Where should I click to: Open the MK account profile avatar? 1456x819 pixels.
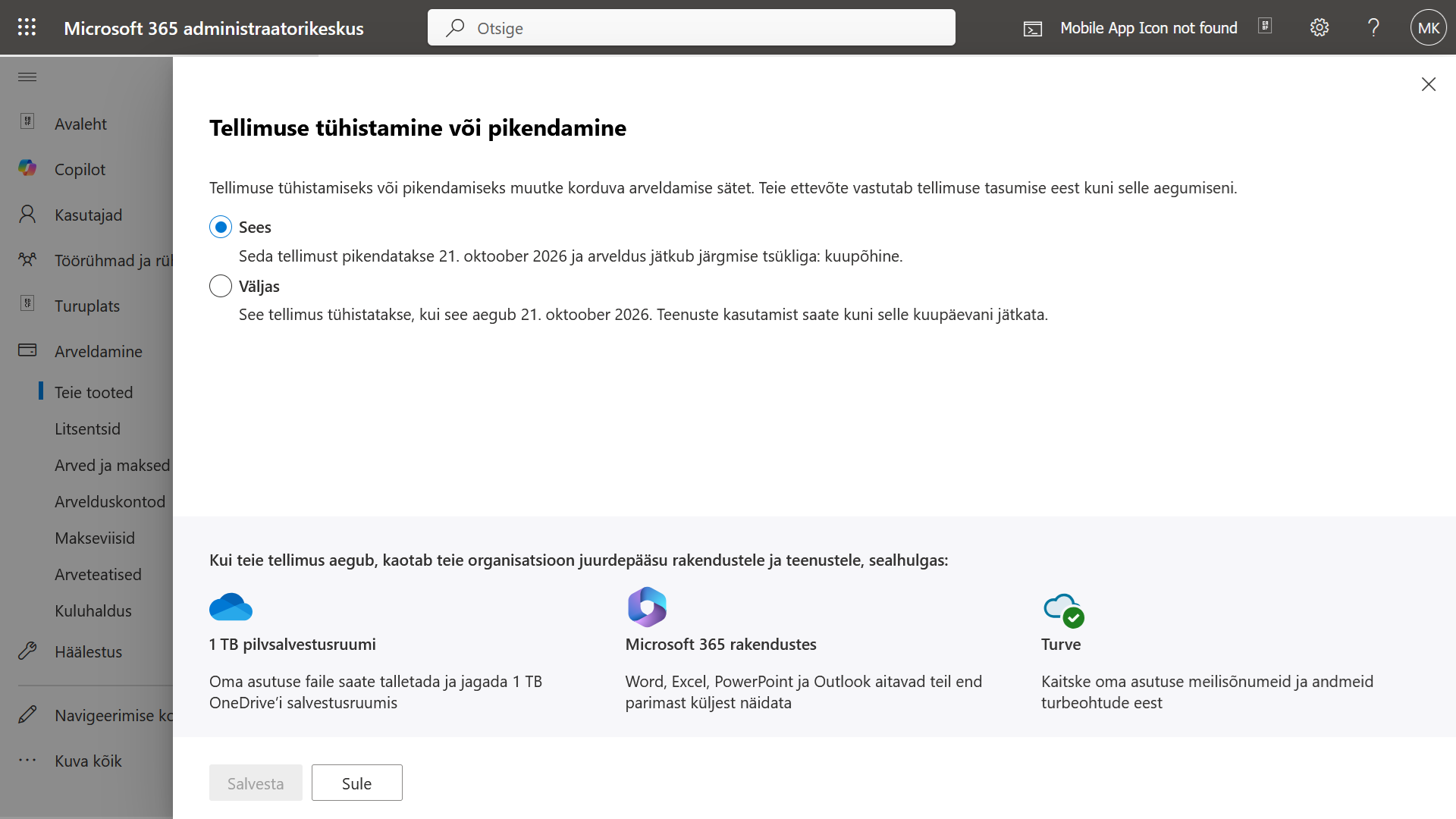click(1428, 28)
